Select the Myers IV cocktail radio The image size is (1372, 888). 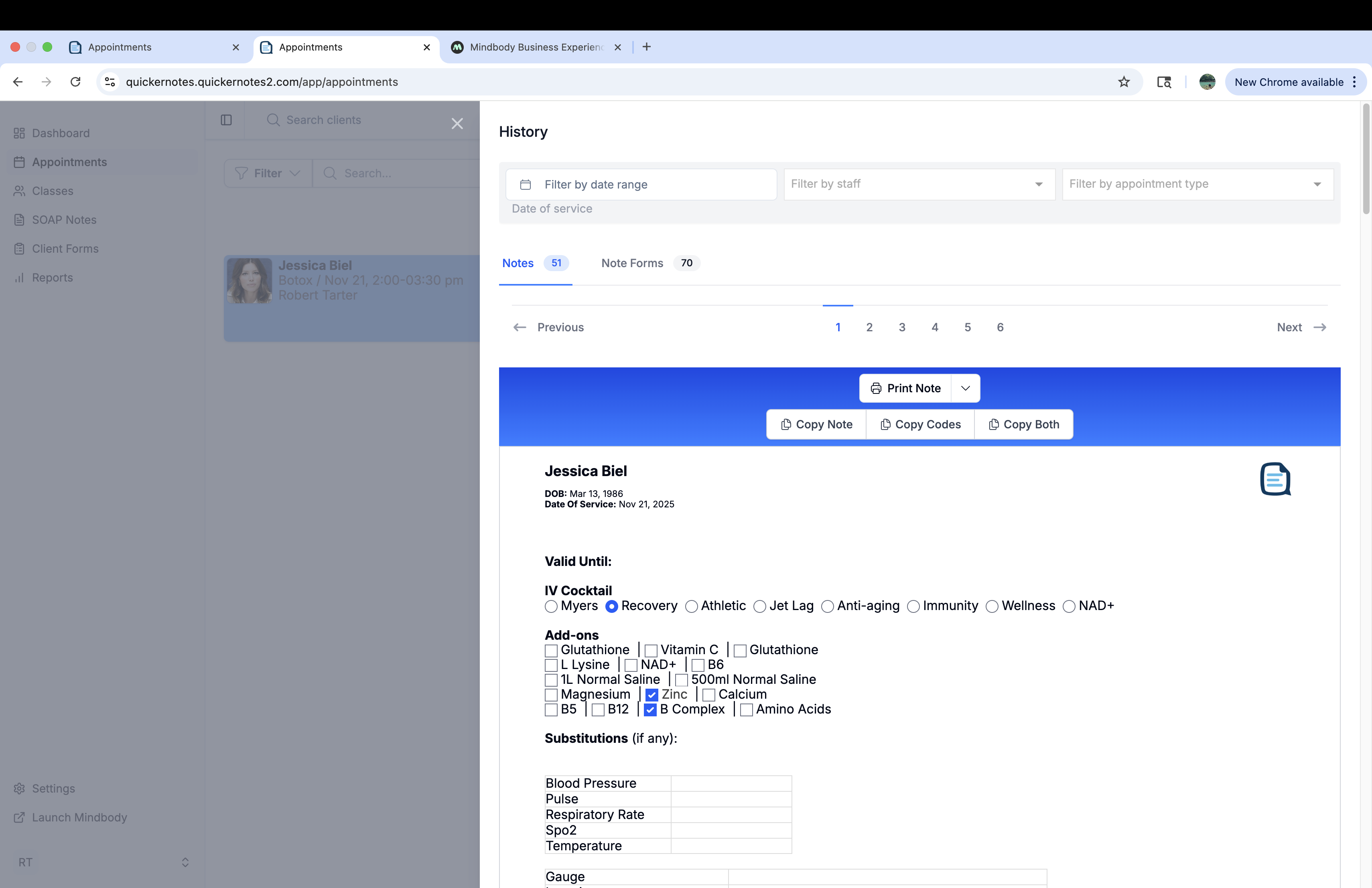click(551, 606)
